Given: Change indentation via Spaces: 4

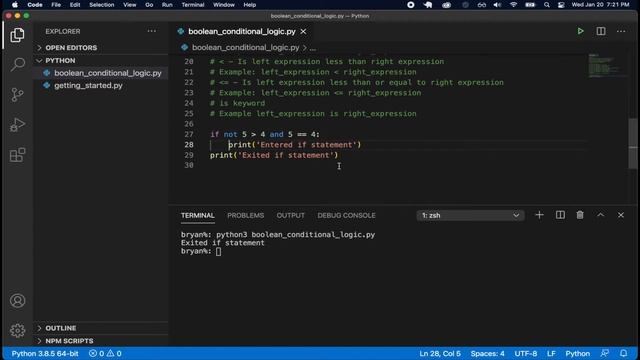Looking at the screenshot, I should click(x=487, y=353).
